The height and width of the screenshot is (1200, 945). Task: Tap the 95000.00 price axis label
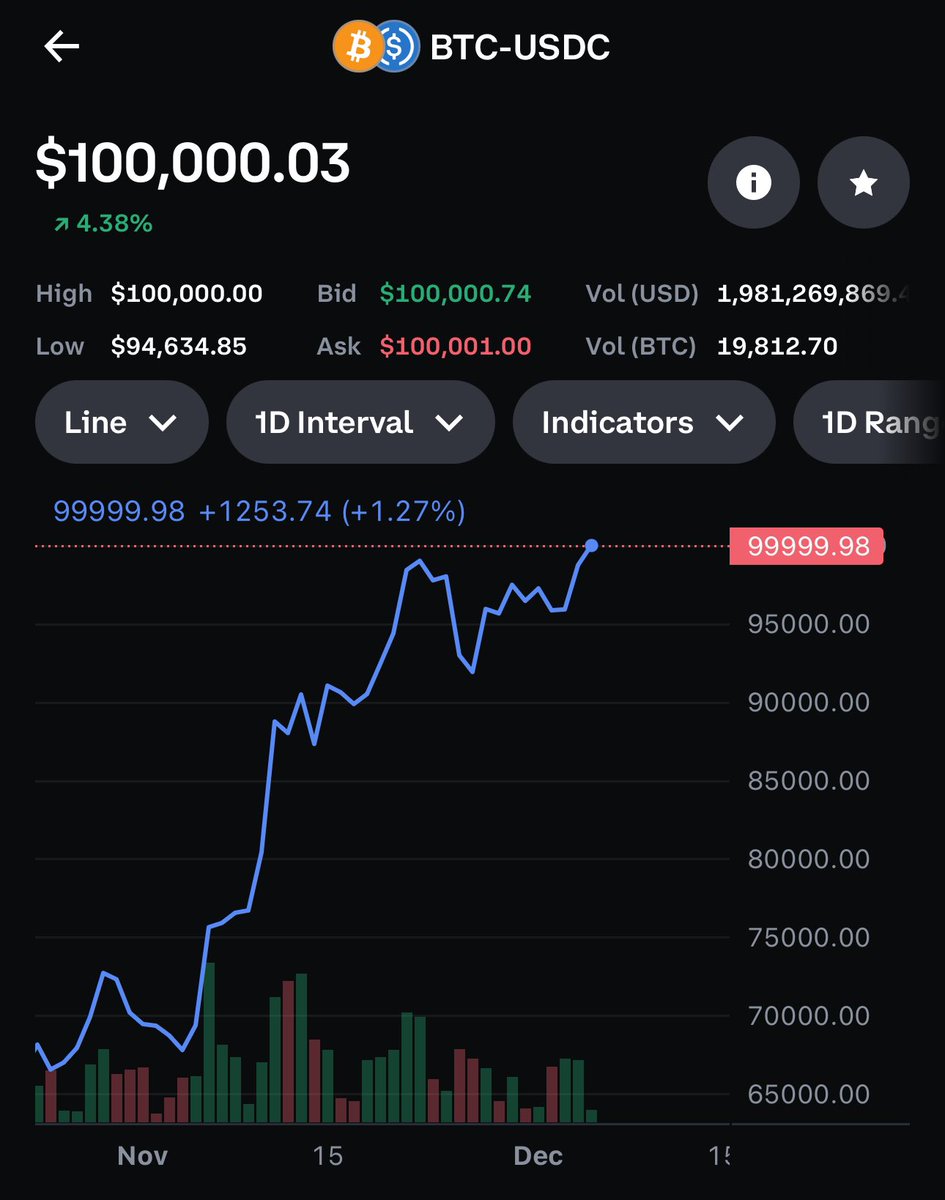(809, 624)
